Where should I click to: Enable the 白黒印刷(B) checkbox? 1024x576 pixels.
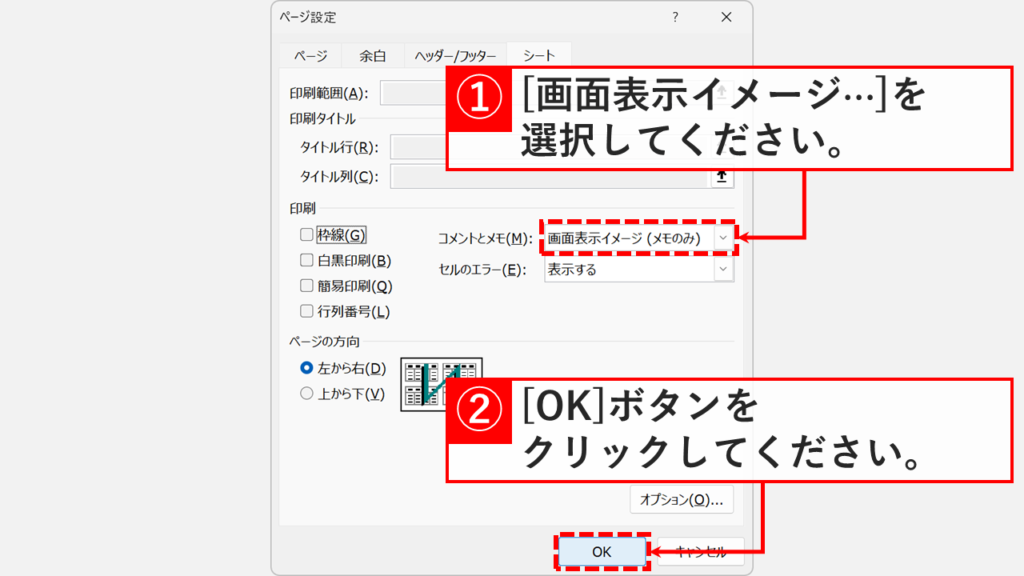[x=306, y=260]
